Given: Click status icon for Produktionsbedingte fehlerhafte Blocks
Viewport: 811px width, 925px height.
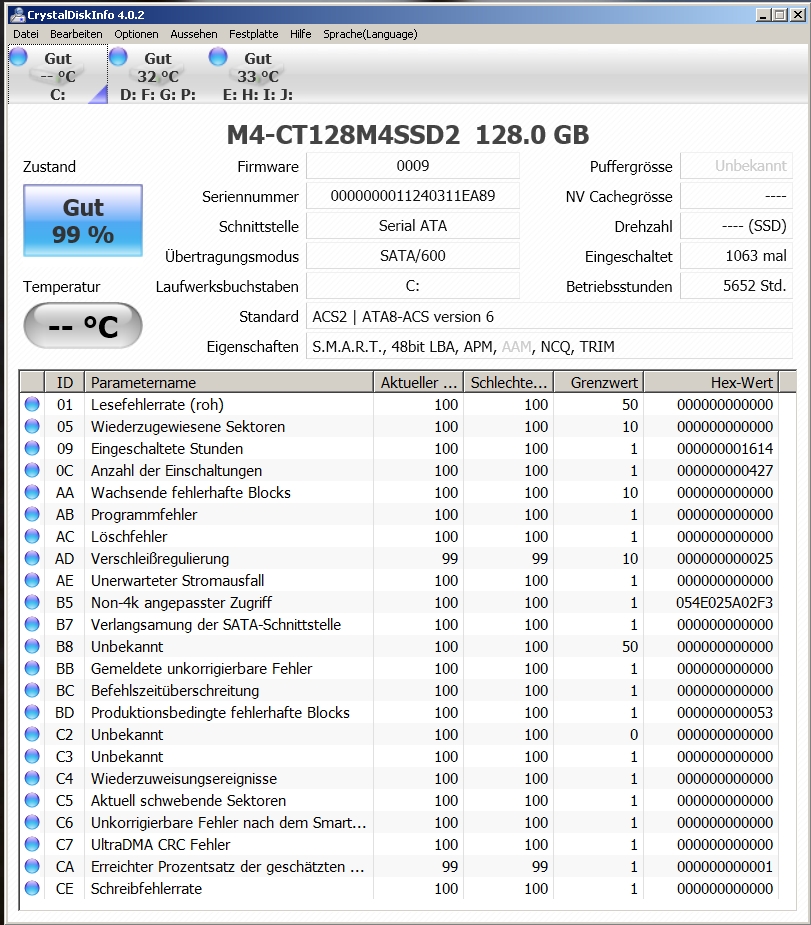Looking at the screenshot, I should 32,712.
